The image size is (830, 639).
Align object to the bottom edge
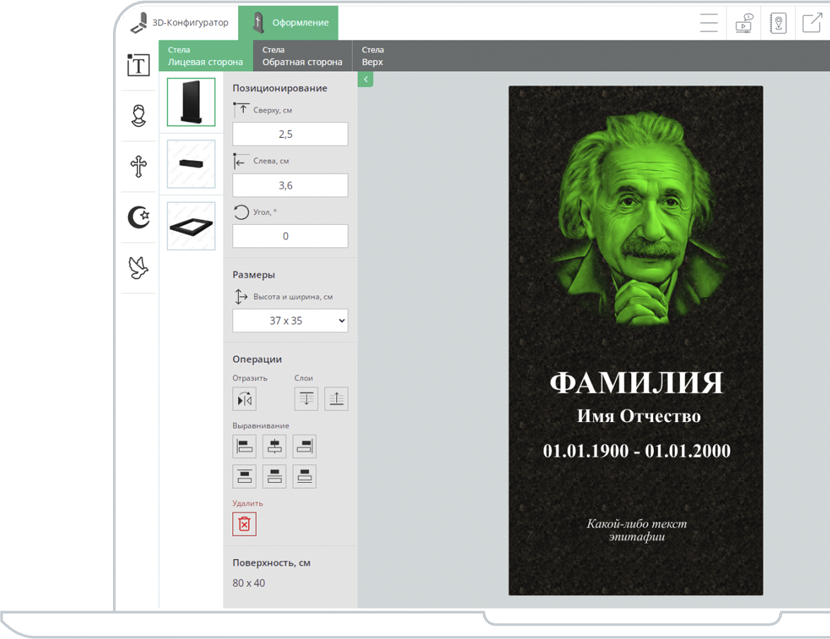(304, 476)
